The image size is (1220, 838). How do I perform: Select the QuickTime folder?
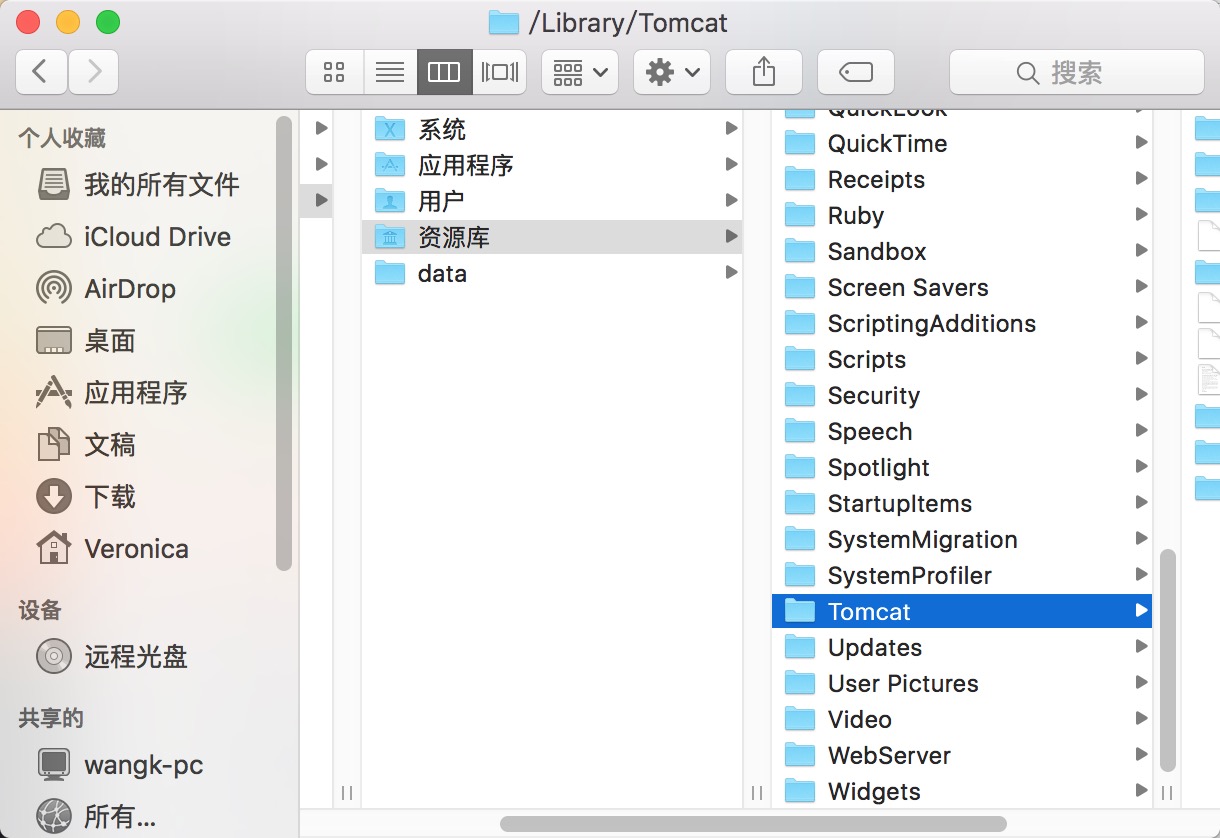(x=962, y=143)
